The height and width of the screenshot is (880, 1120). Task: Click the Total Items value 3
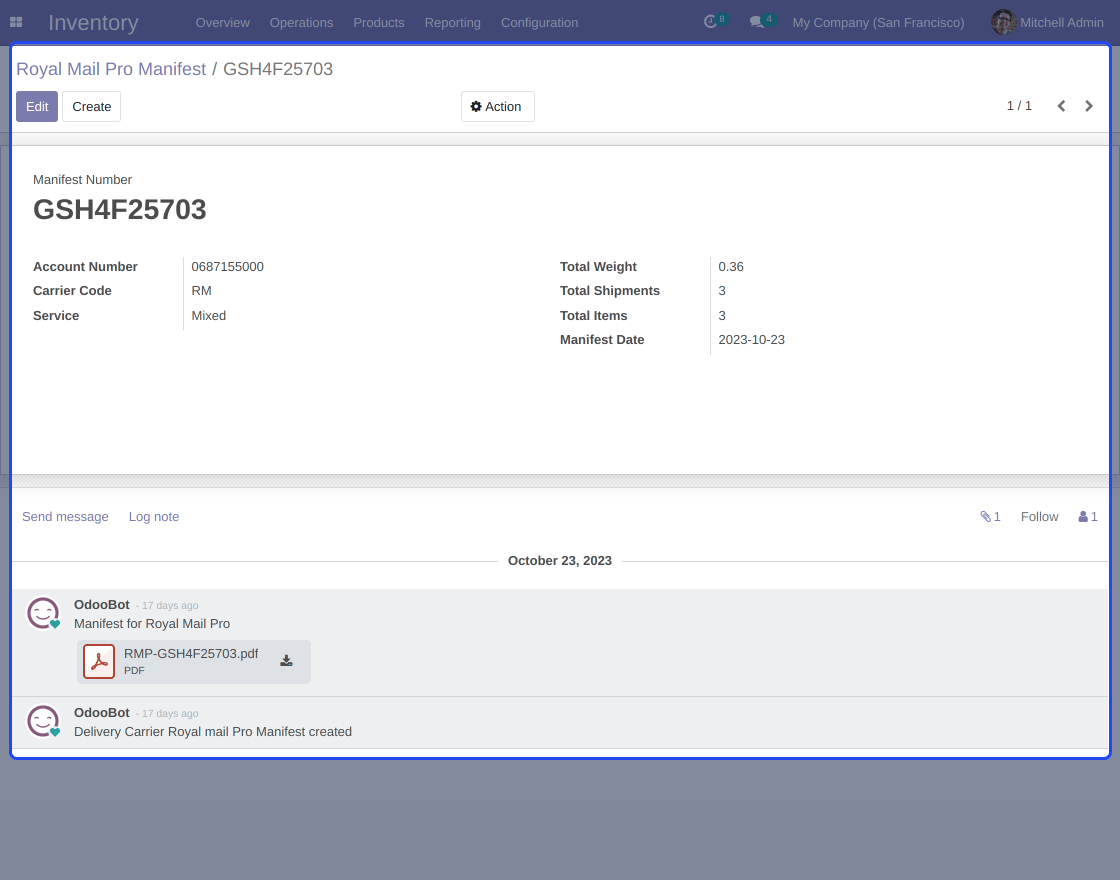click(722, 316)
